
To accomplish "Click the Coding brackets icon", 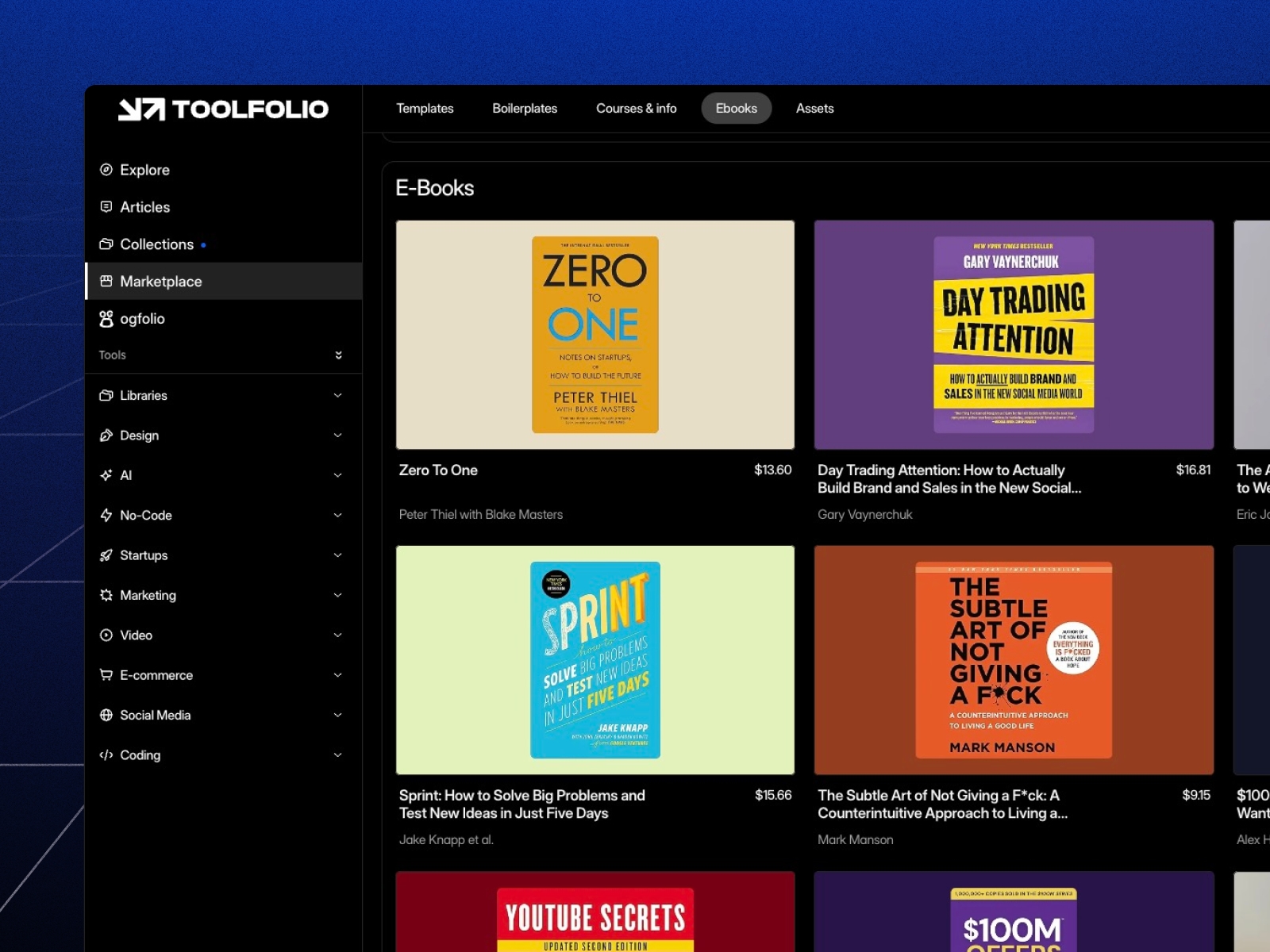I will point(106,755).
